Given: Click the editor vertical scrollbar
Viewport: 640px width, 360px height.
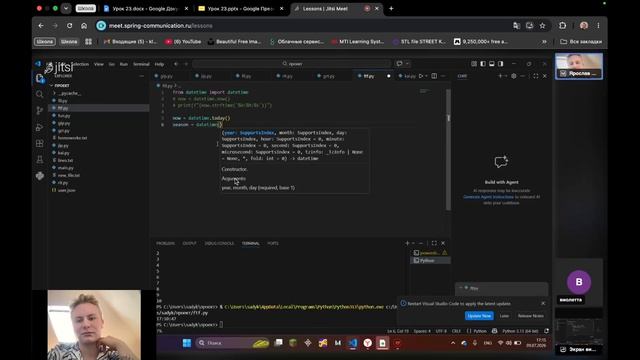Looking at the screenshot, I should point(448,149).
